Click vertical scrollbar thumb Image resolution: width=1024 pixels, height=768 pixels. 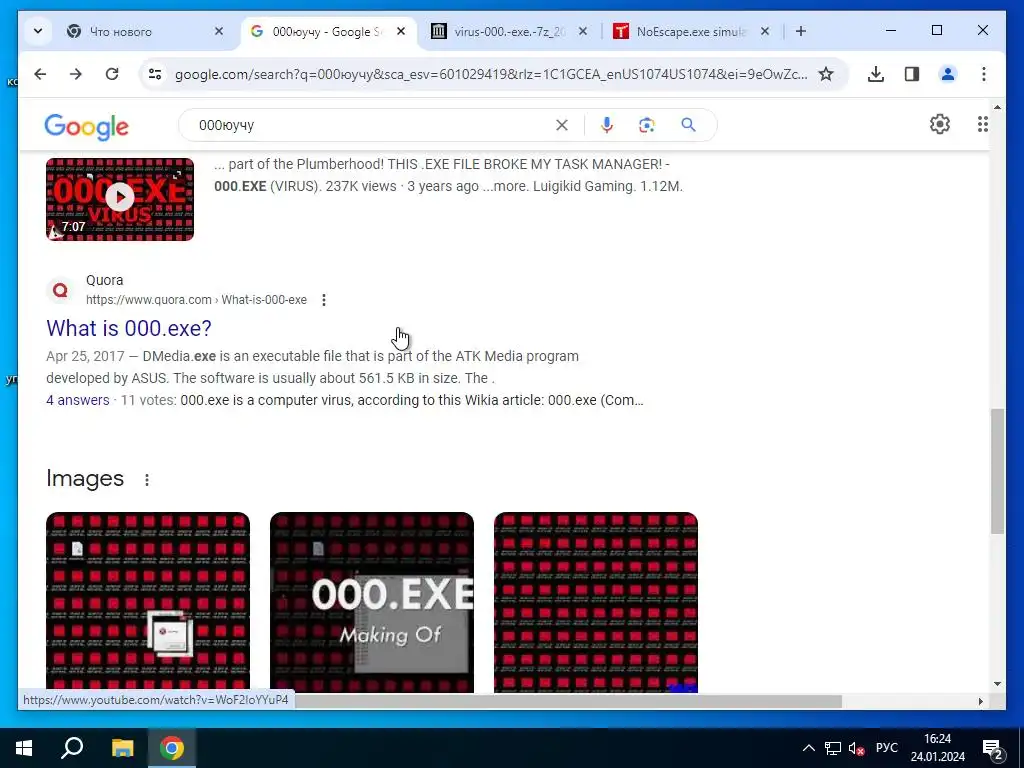(x=997, y=472)
